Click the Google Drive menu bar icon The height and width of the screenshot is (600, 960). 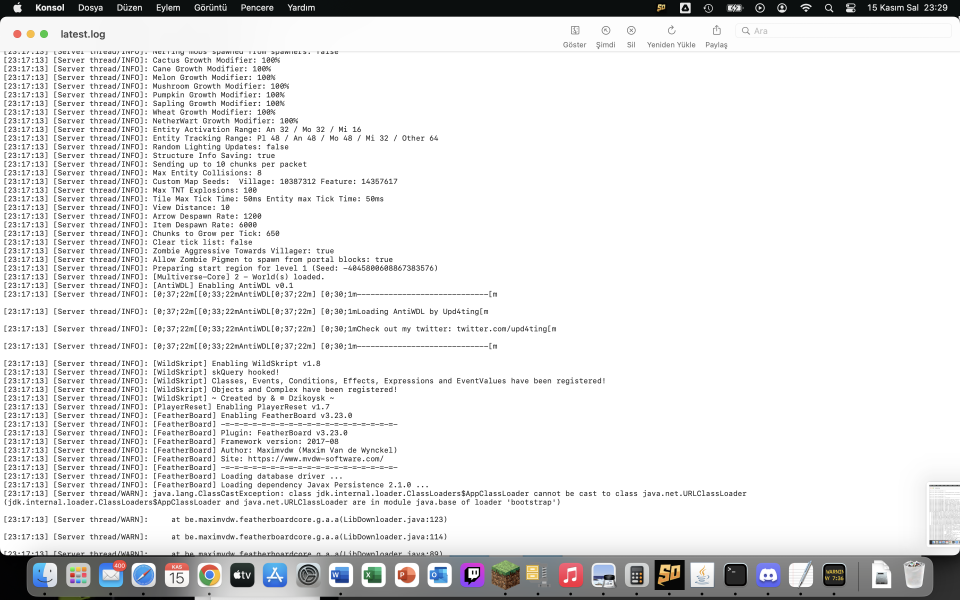point(685,8)
